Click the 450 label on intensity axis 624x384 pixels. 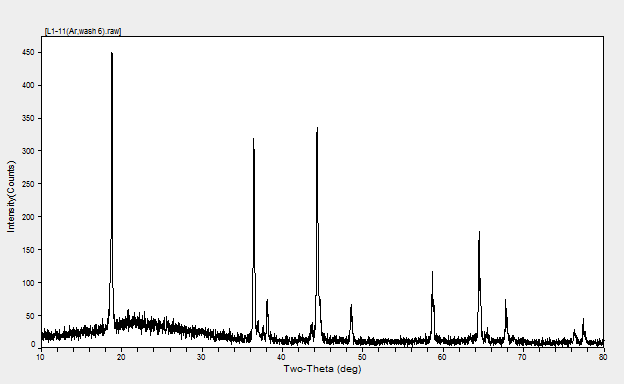point(28,53)
